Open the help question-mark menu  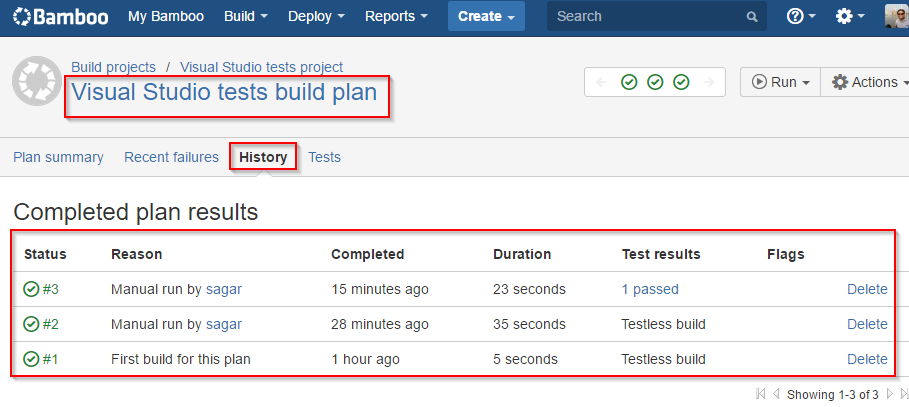(x=801, y=16)
